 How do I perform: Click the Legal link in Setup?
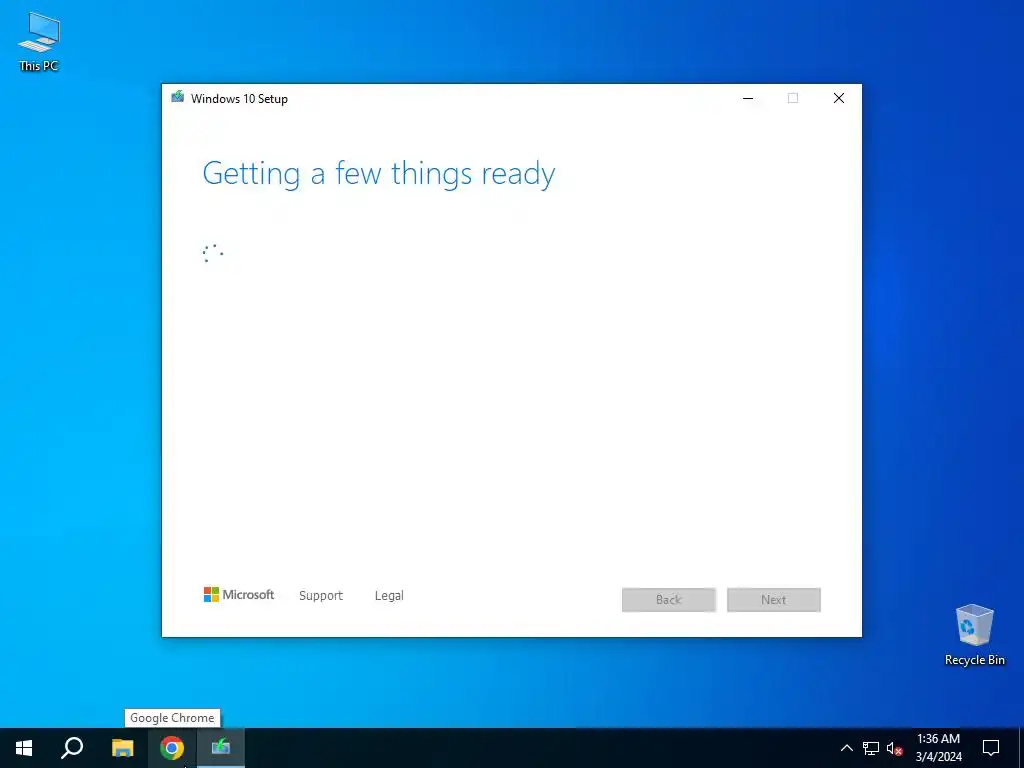(389, 596)
